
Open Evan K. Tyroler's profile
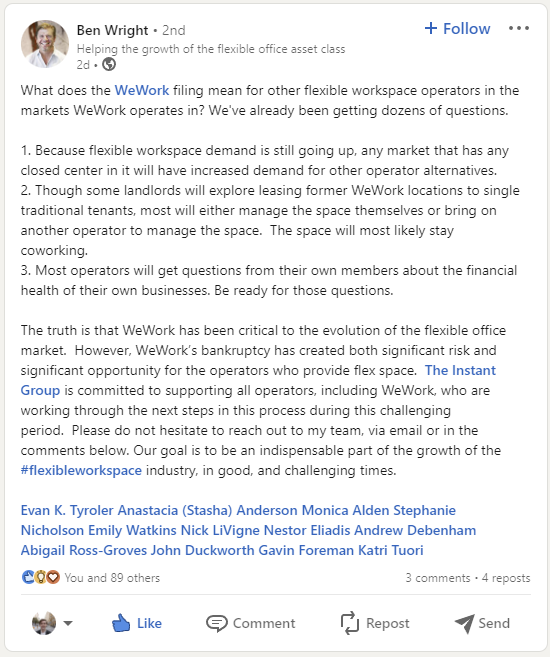pos(67,510)
